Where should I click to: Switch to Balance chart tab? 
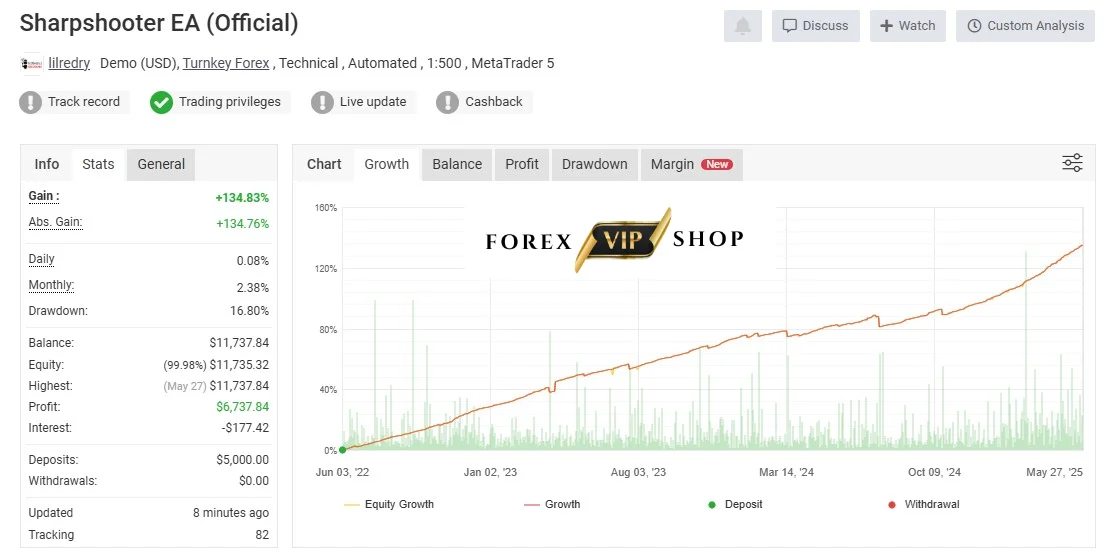pyautogui.click(x=457, y=164)
